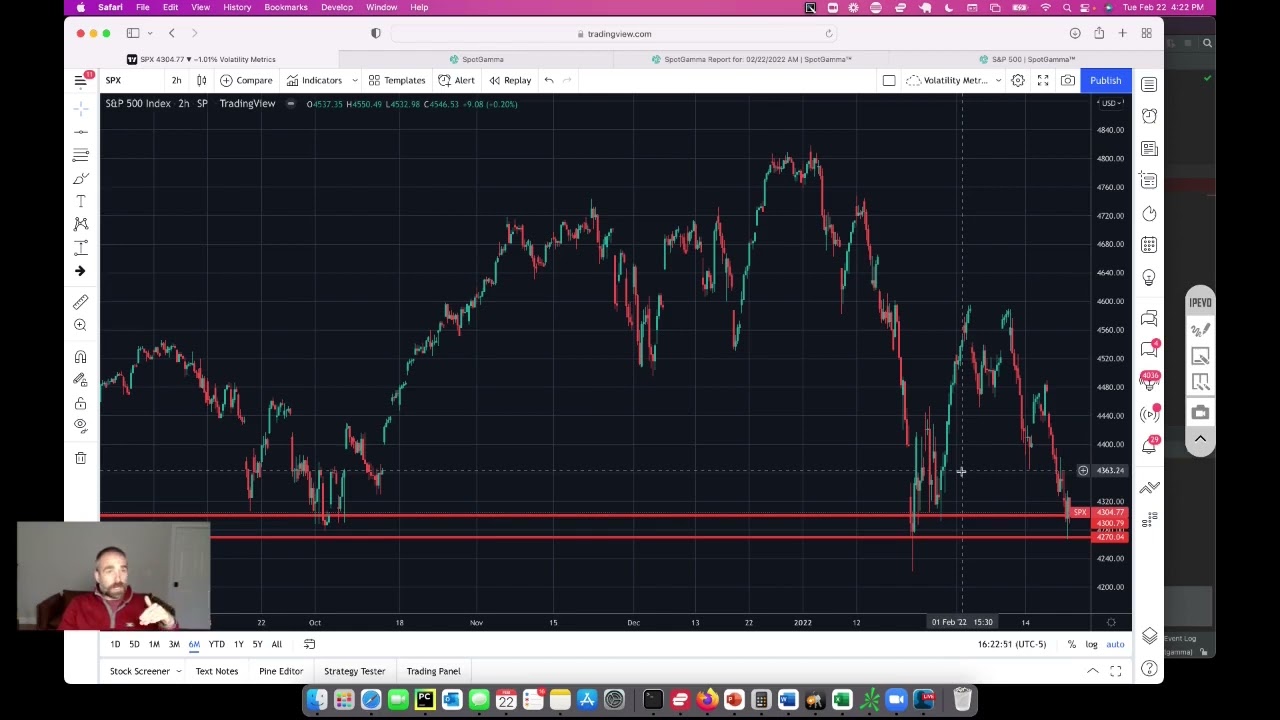The height and width of the screenshot is (720, 1280).
Task: Open the Text Notes tab
Action: click(217, 671)
